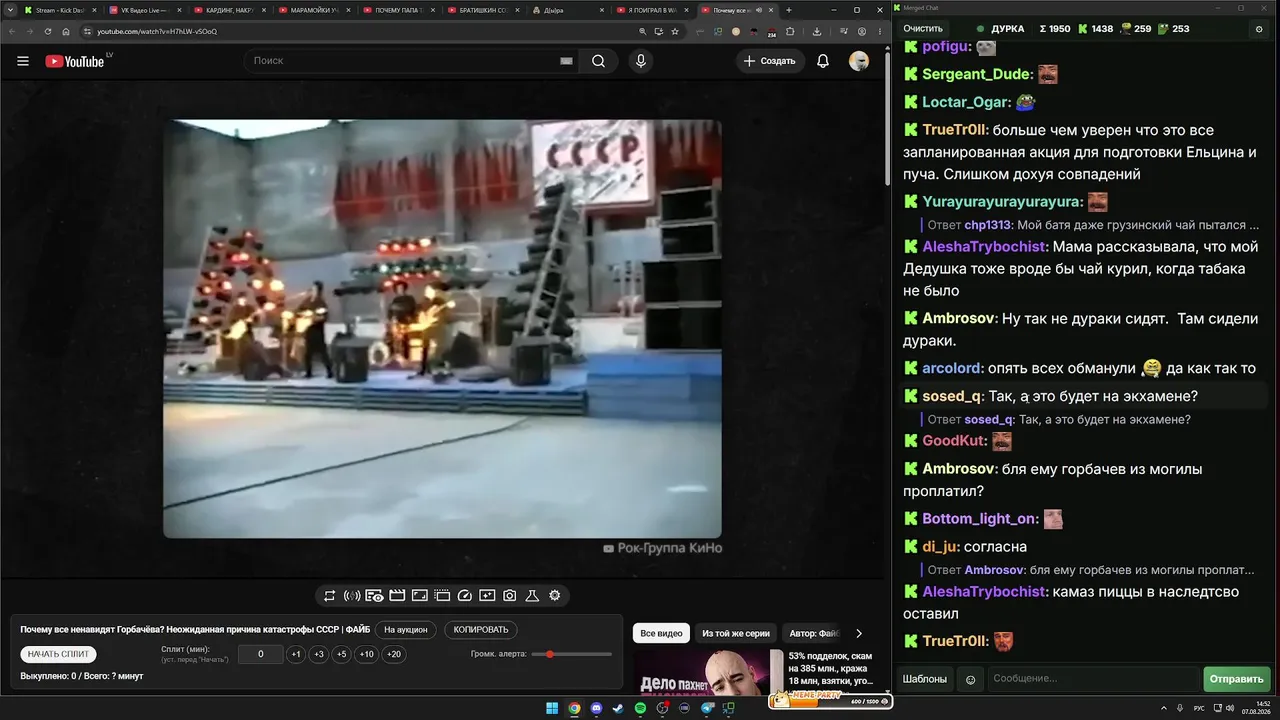Clear chat with the Очистить button
This screenshot has height=720, width=1280.
click(923, 29)
